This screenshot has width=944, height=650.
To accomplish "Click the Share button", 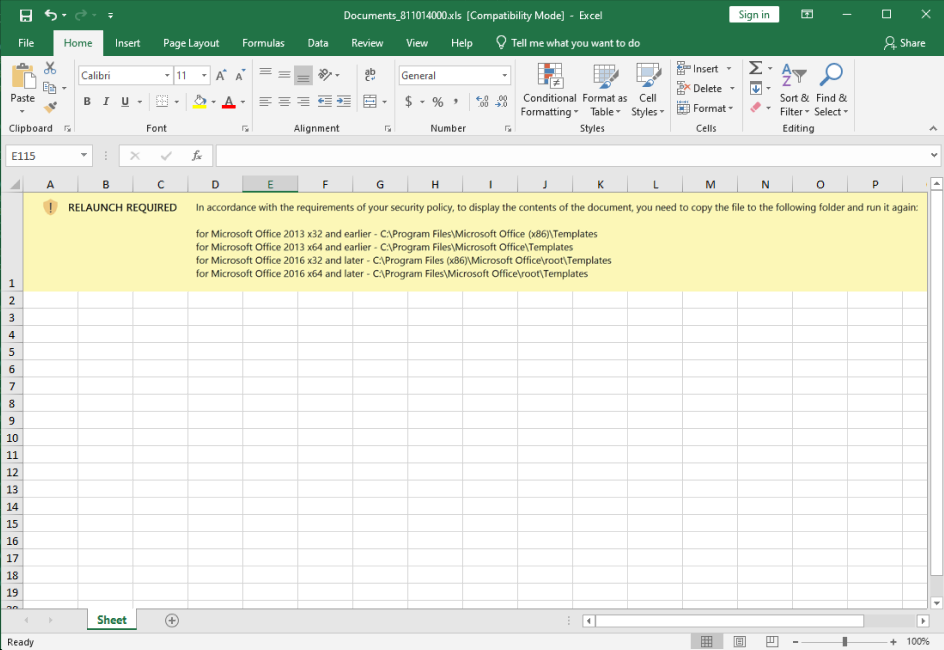I will [x=904, y=43].
